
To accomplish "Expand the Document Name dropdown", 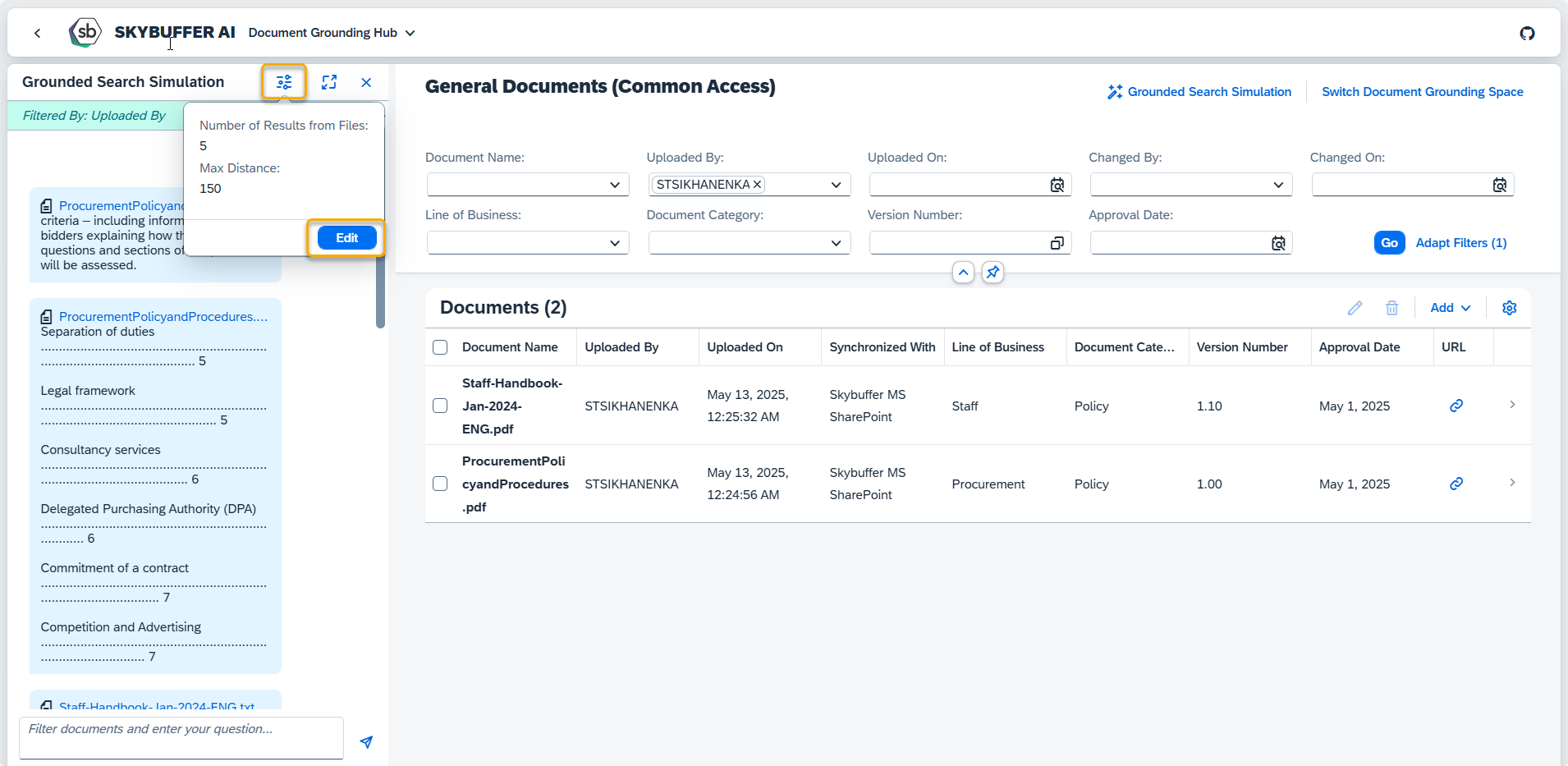I will pos(615,185).
